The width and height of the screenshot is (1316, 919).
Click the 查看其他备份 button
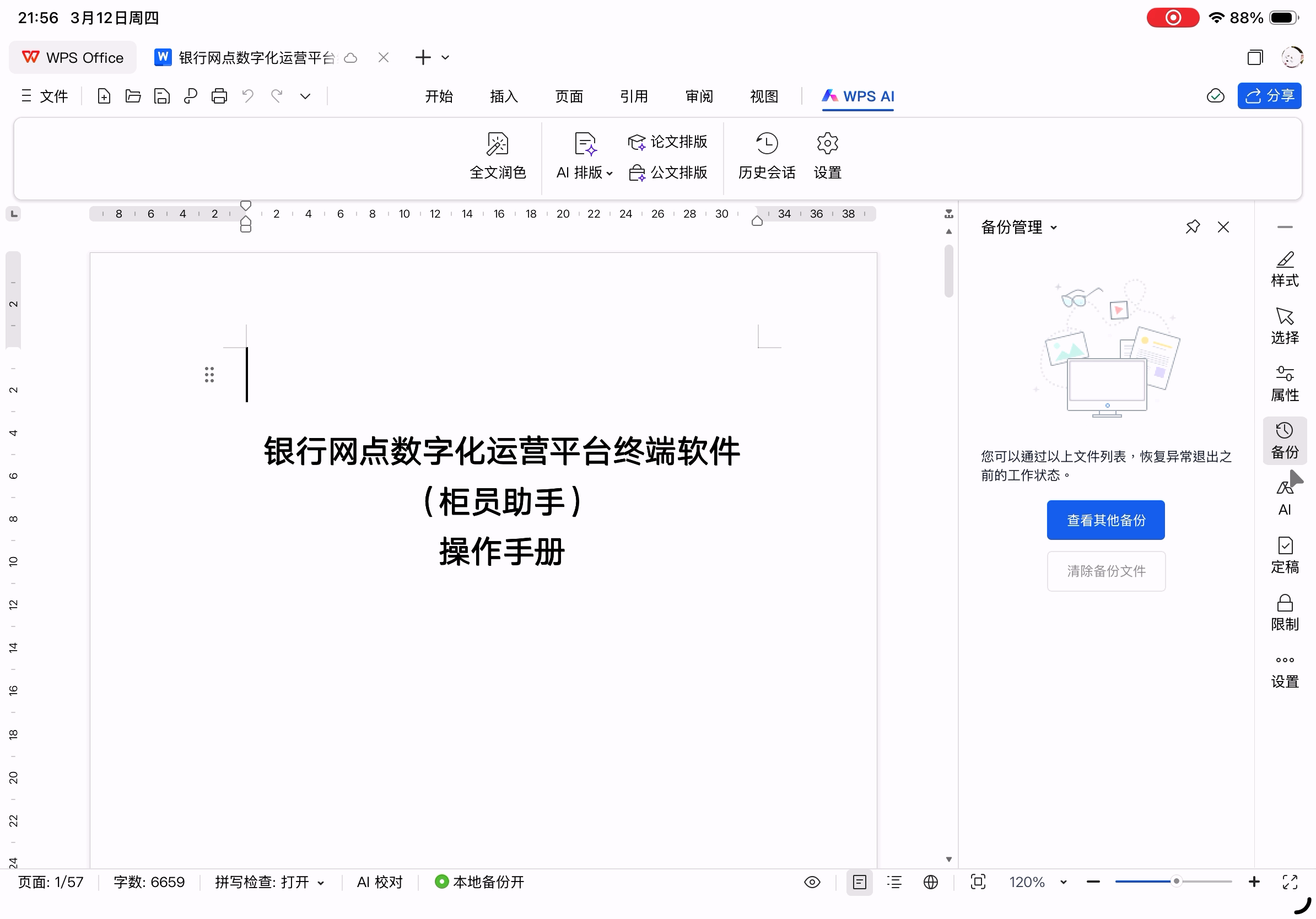point(1105,520)
